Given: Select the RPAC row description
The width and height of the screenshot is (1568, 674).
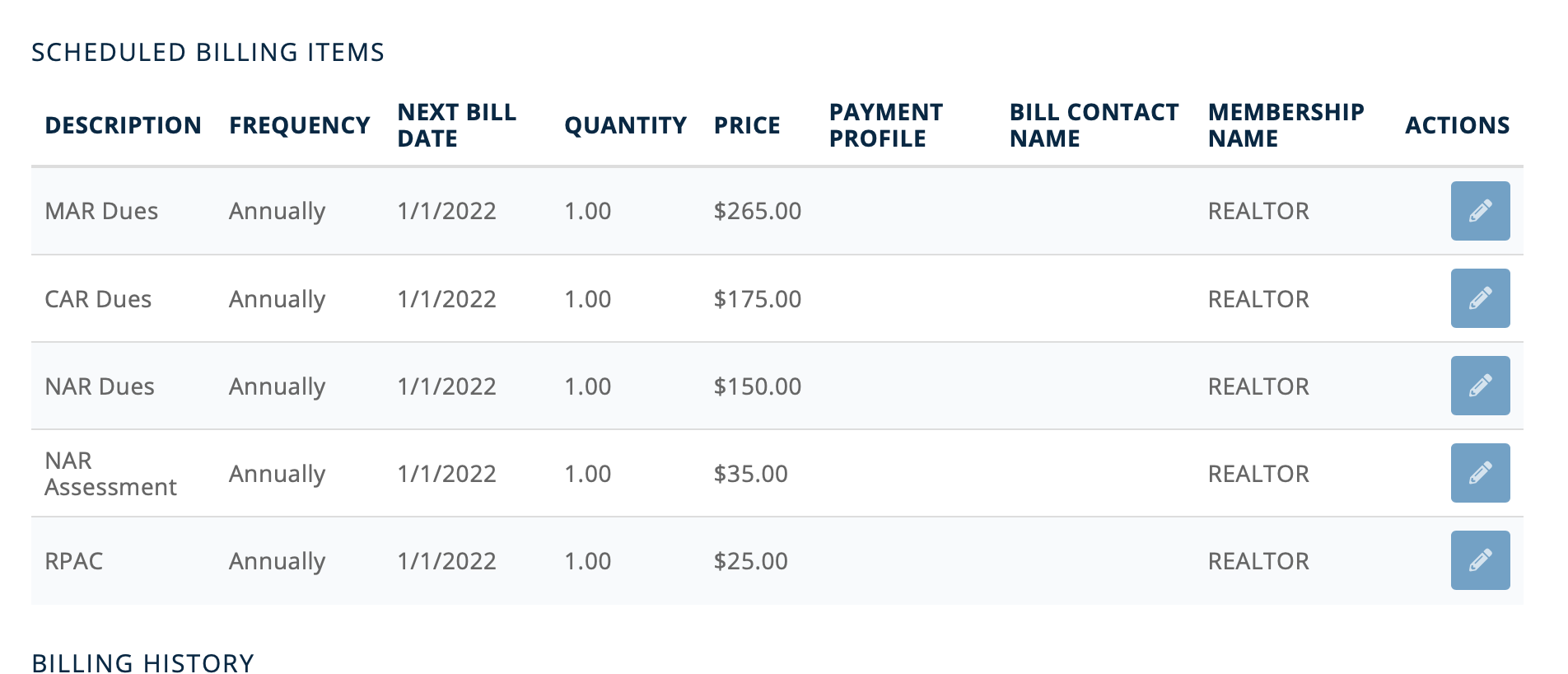Looking at the screenshot, I should [74, 561].
